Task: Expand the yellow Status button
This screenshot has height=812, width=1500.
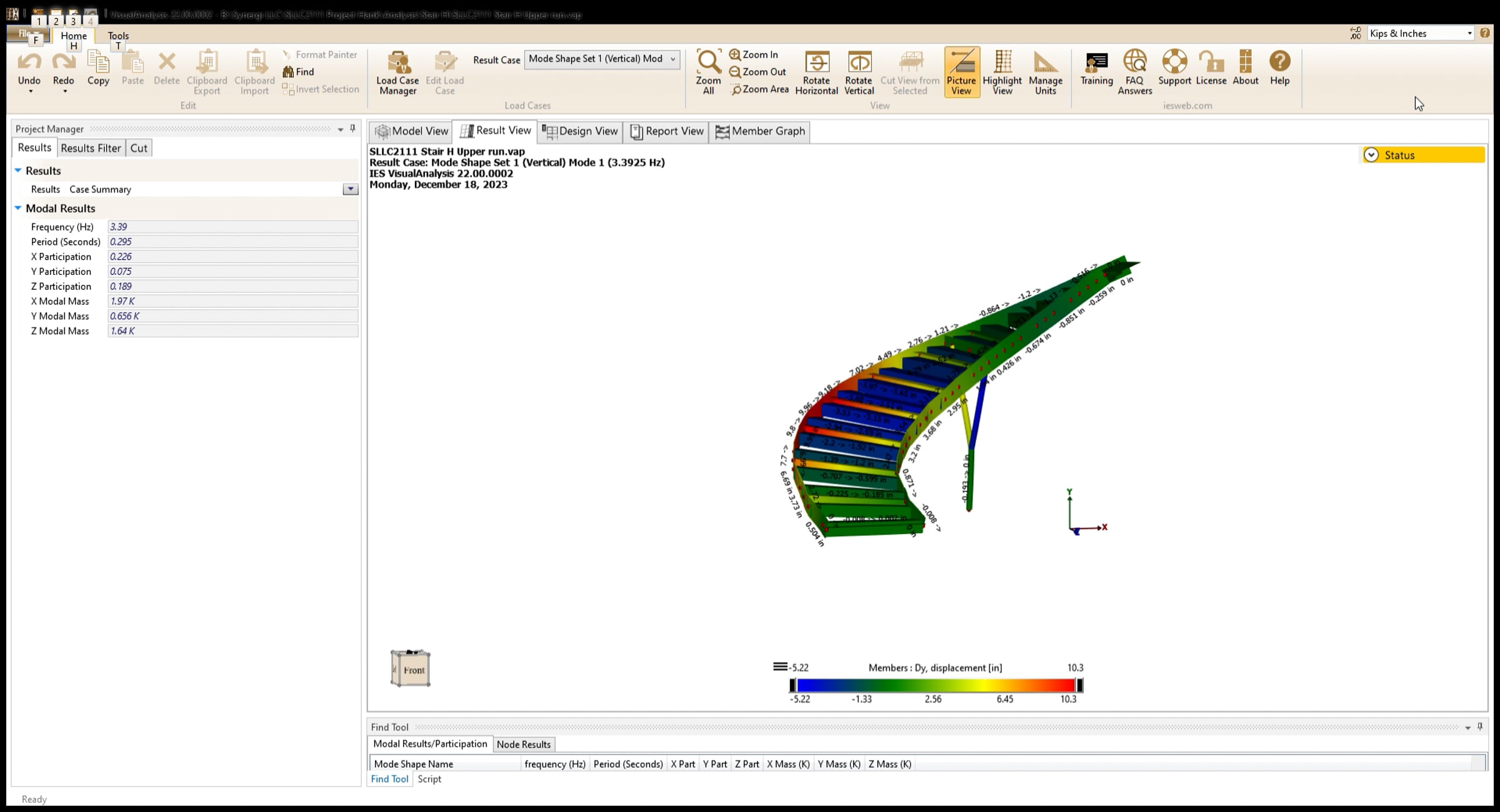Action: 1371,155
